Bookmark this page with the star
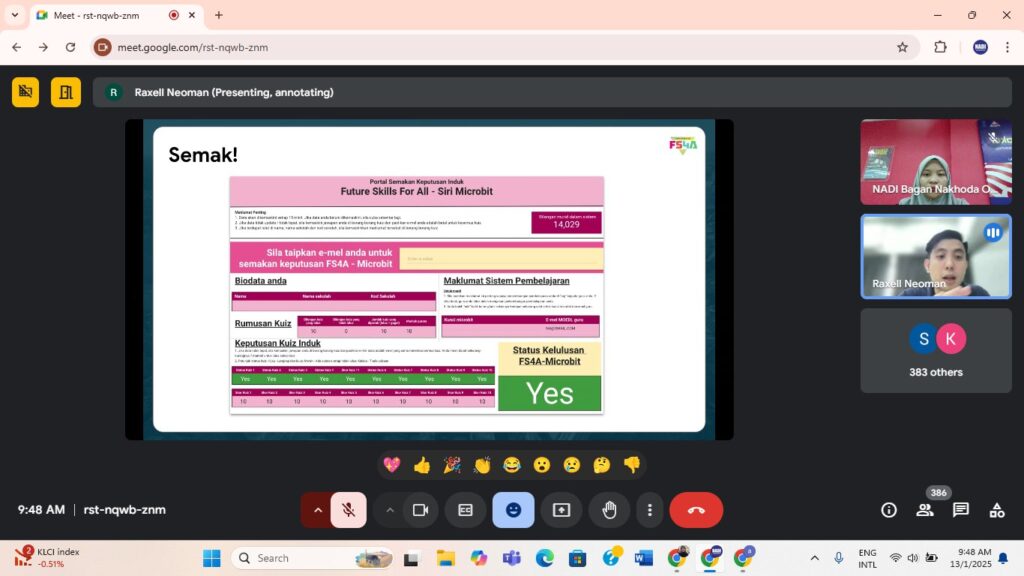The image size is (1024, 576). click(903, 47)
